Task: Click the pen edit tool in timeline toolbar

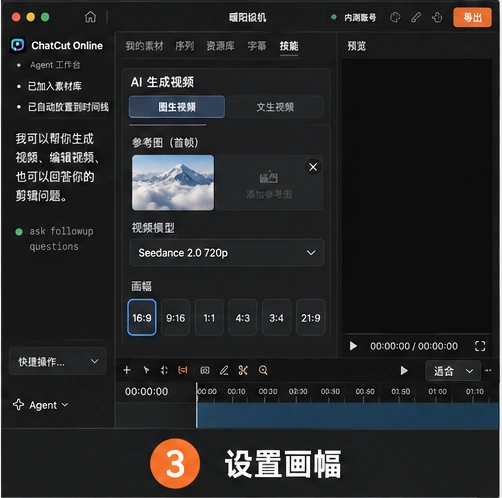Action: [x=224, y=370]
